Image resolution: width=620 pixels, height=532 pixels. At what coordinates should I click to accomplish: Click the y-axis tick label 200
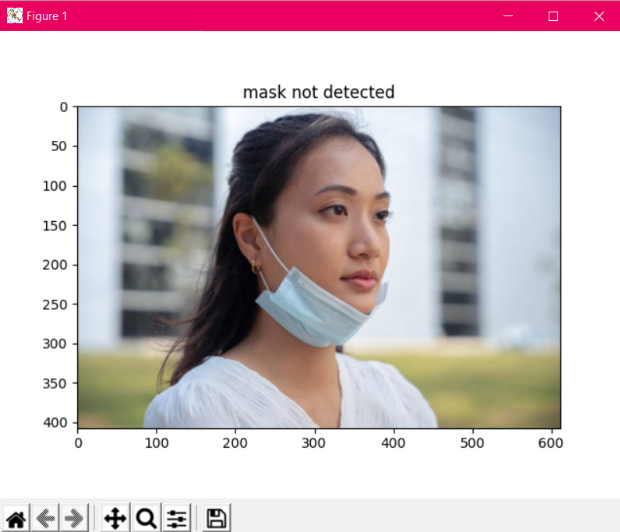56,264
